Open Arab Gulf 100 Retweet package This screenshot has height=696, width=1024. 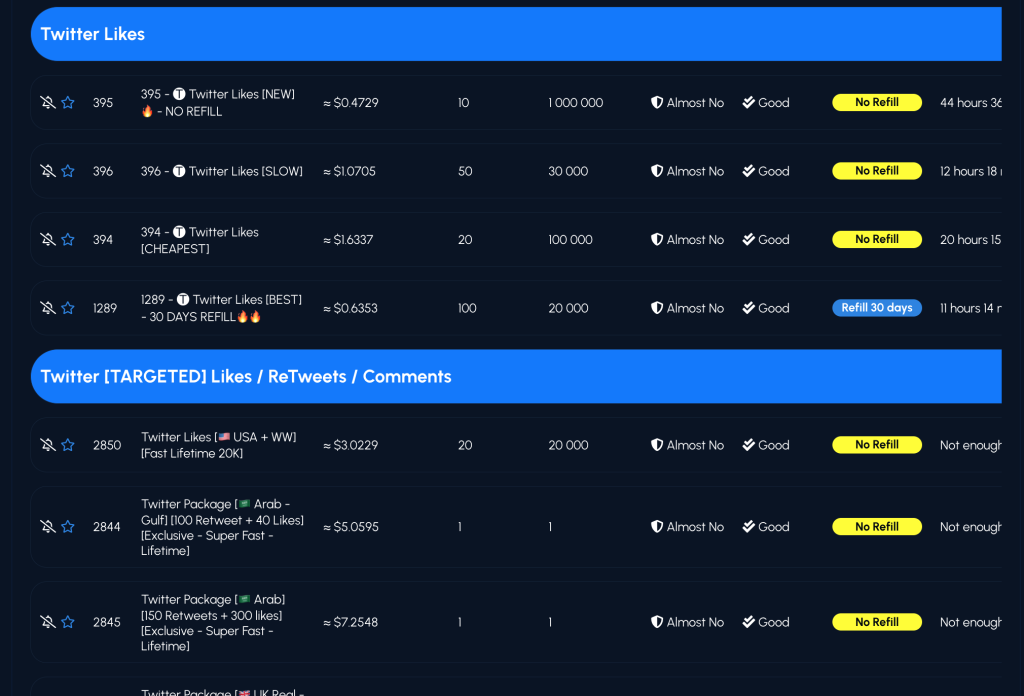(222, 527)
